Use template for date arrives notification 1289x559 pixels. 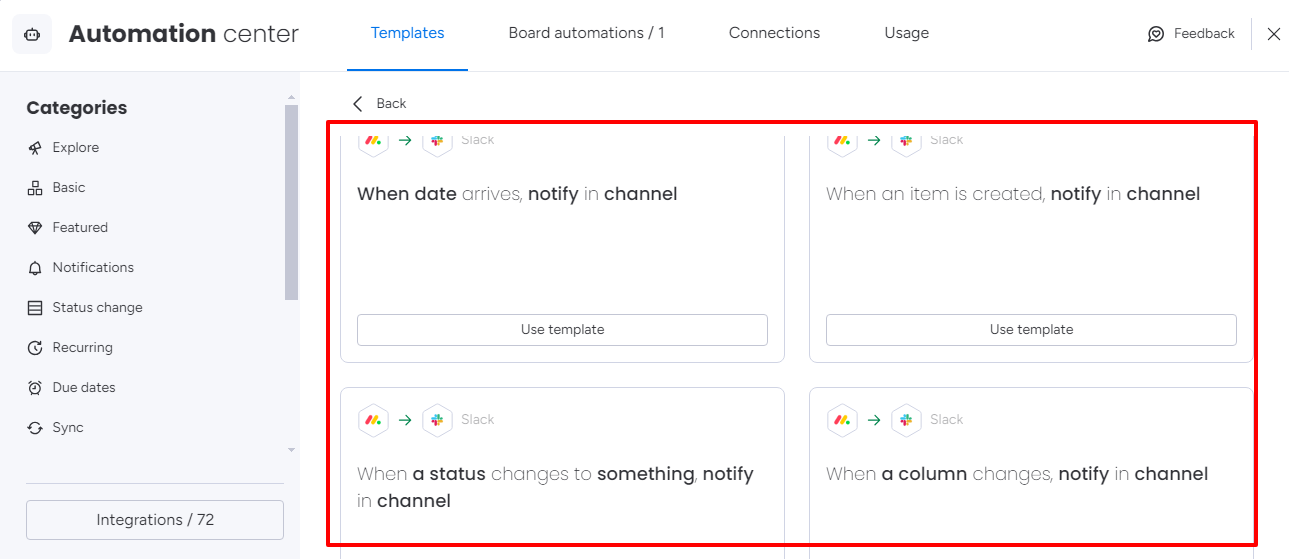(562, 329)
